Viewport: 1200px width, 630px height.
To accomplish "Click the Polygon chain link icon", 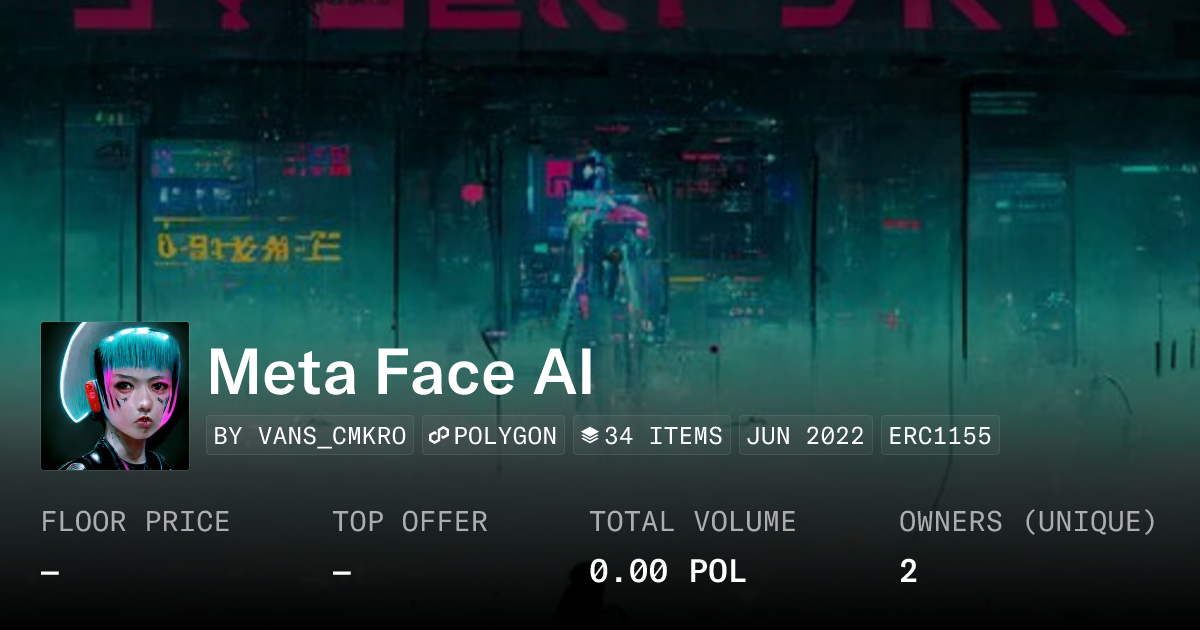I will pos(440,436).
